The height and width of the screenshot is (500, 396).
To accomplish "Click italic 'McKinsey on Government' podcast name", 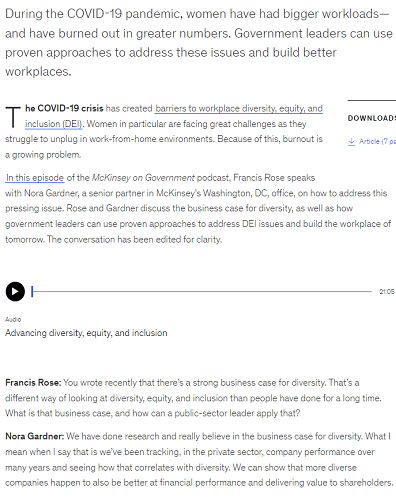I will tap(143, 178).
